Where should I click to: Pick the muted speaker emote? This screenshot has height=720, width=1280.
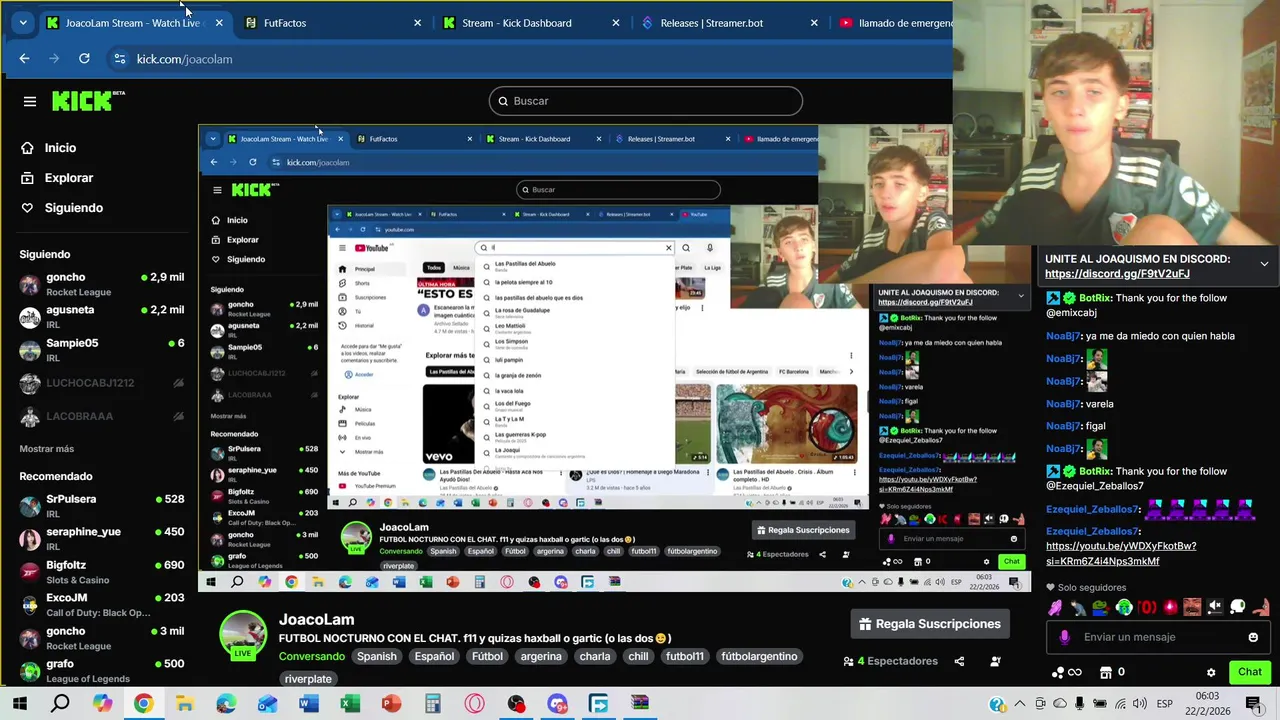tap(1215, 607)
